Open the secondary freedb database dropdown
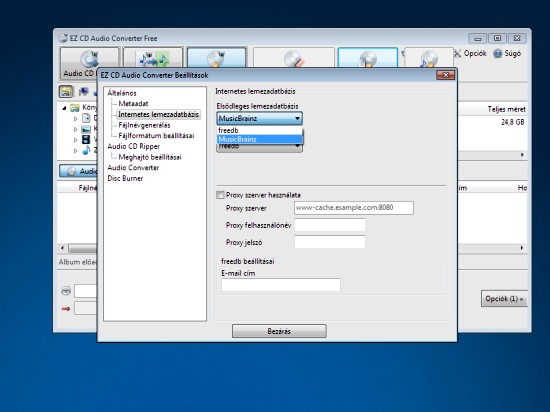 click(260, 147)
